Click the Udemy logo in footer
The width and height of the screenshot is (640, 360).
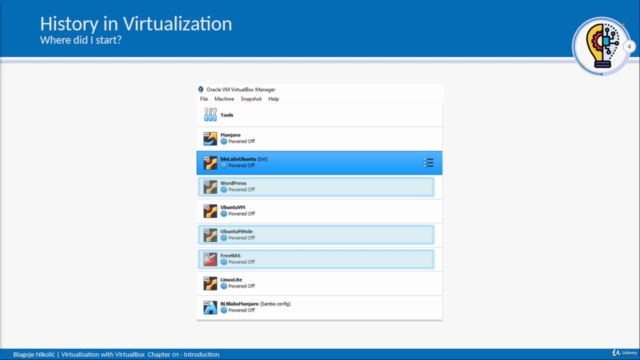[624, 353]
